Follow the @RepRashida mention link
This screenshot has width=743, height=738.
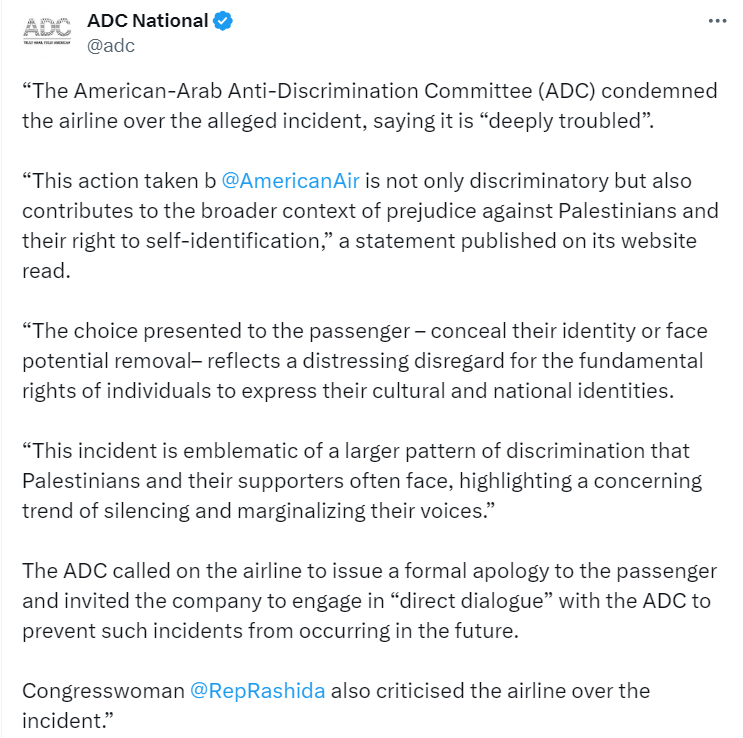pyautogui.click(x=257, y=691)
